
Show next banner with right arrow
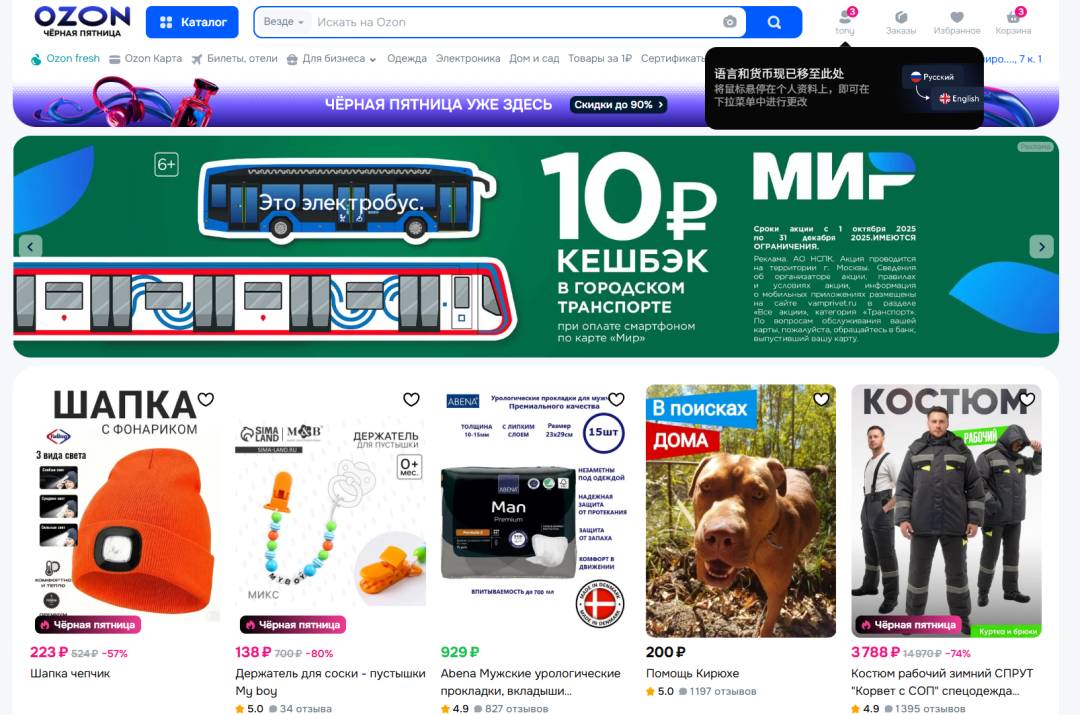pos(1041,246)
